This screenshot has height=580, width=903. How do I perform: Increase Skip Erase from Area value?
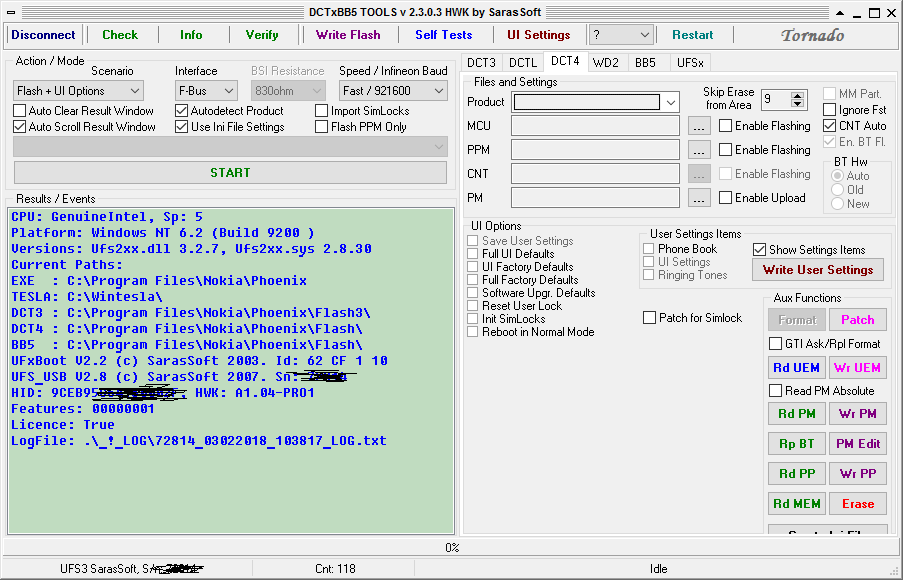797,96
